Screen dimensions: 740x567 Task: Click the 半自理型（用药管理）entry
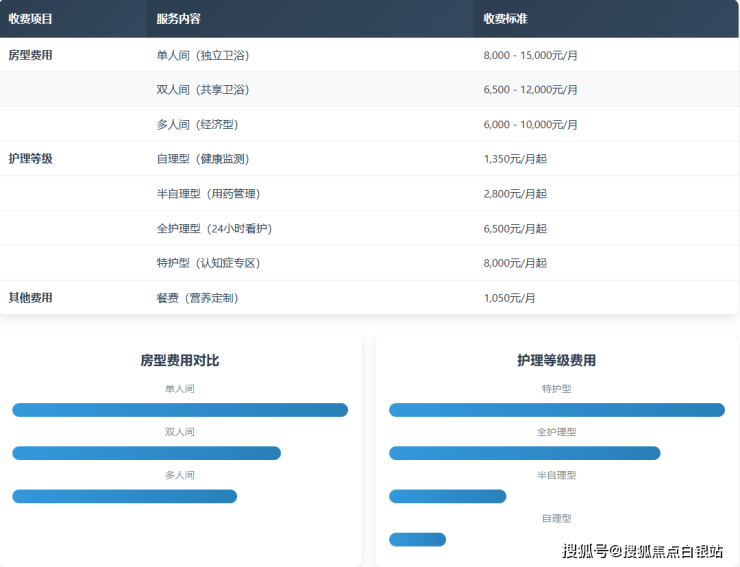[209, 194]
